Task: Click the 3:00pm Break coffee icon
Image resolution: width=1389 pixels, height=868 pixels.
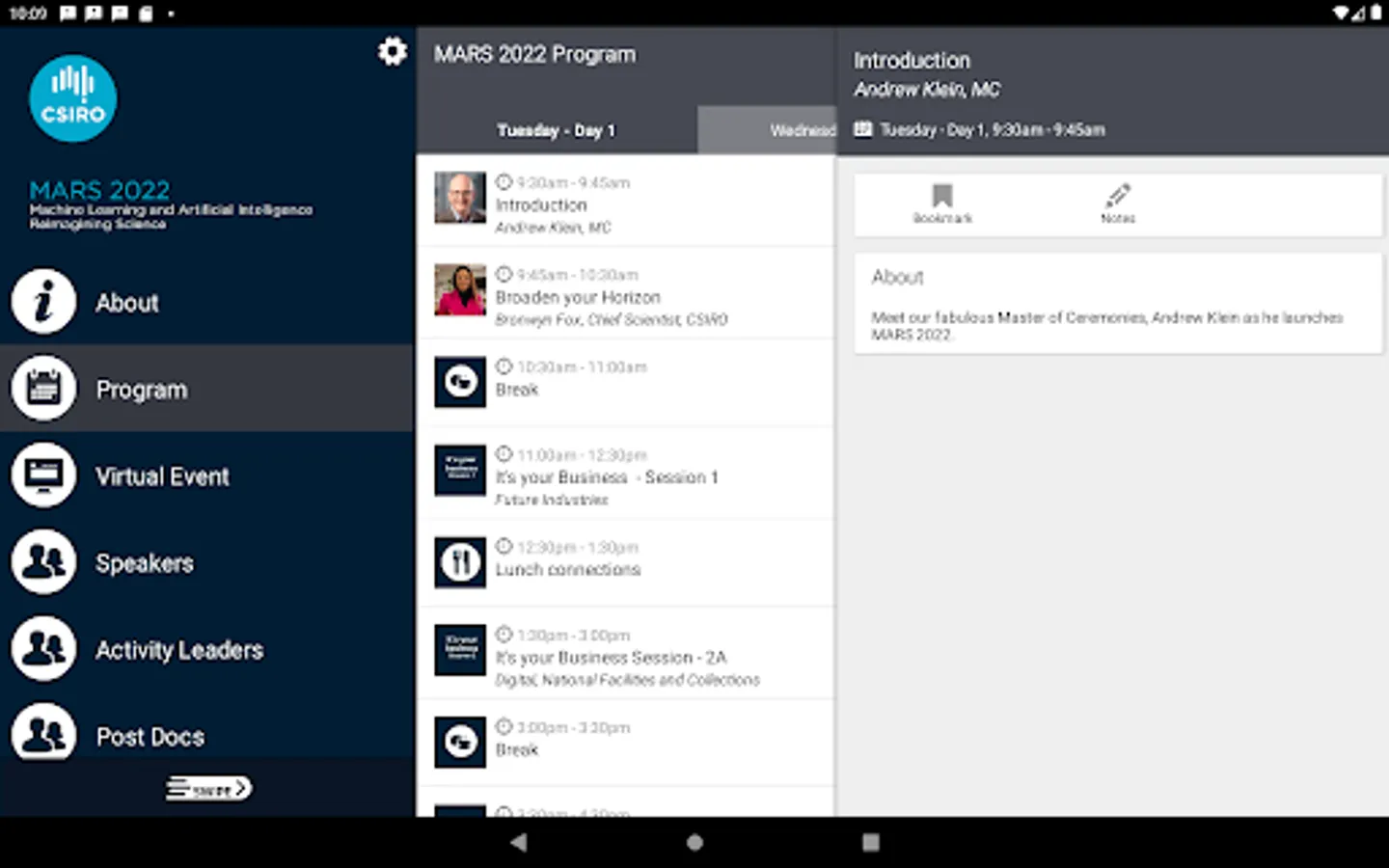Action: pyautogui.click(x=460, y=742)
